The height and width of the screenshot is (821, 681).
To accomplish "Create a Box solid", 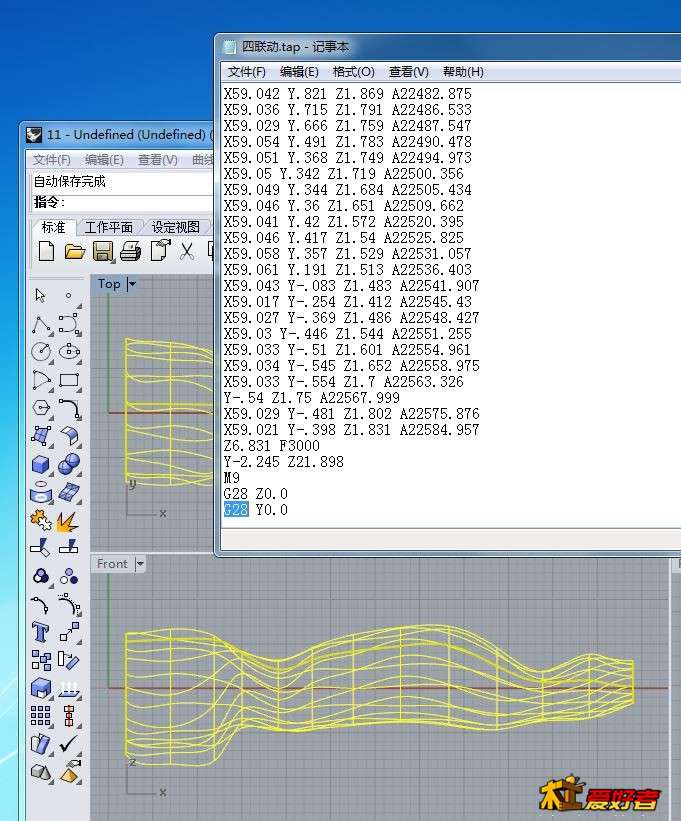I will click(x=41, y=464).
